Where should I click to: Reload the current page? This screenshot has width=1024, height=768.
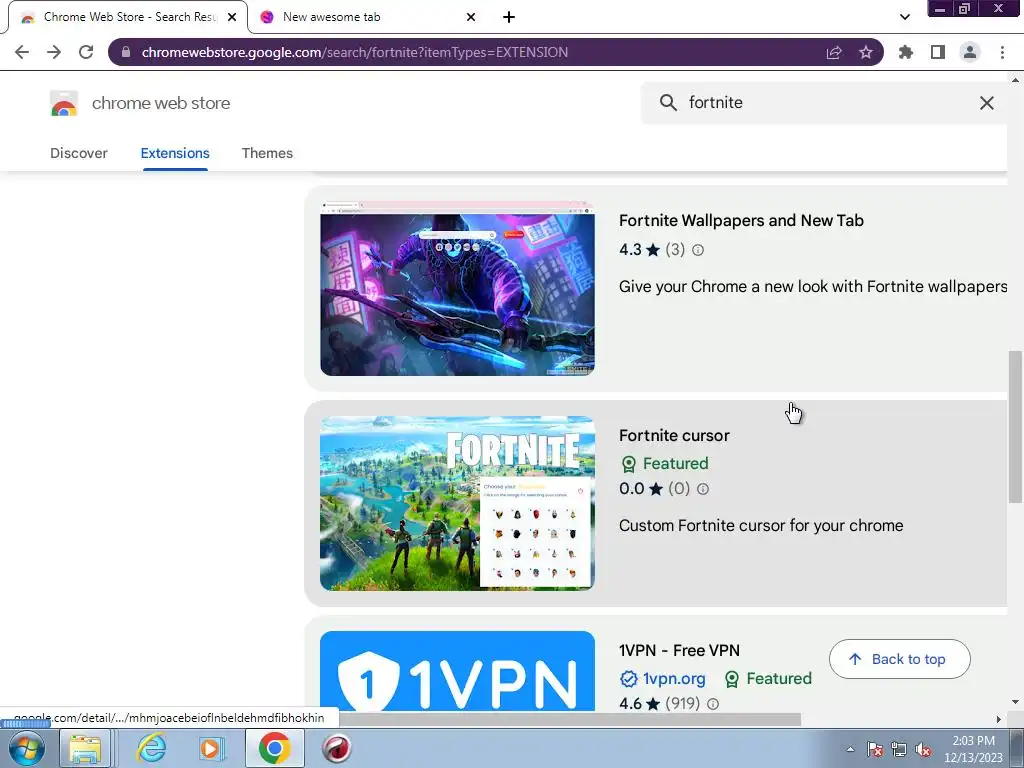click(86, 52)
